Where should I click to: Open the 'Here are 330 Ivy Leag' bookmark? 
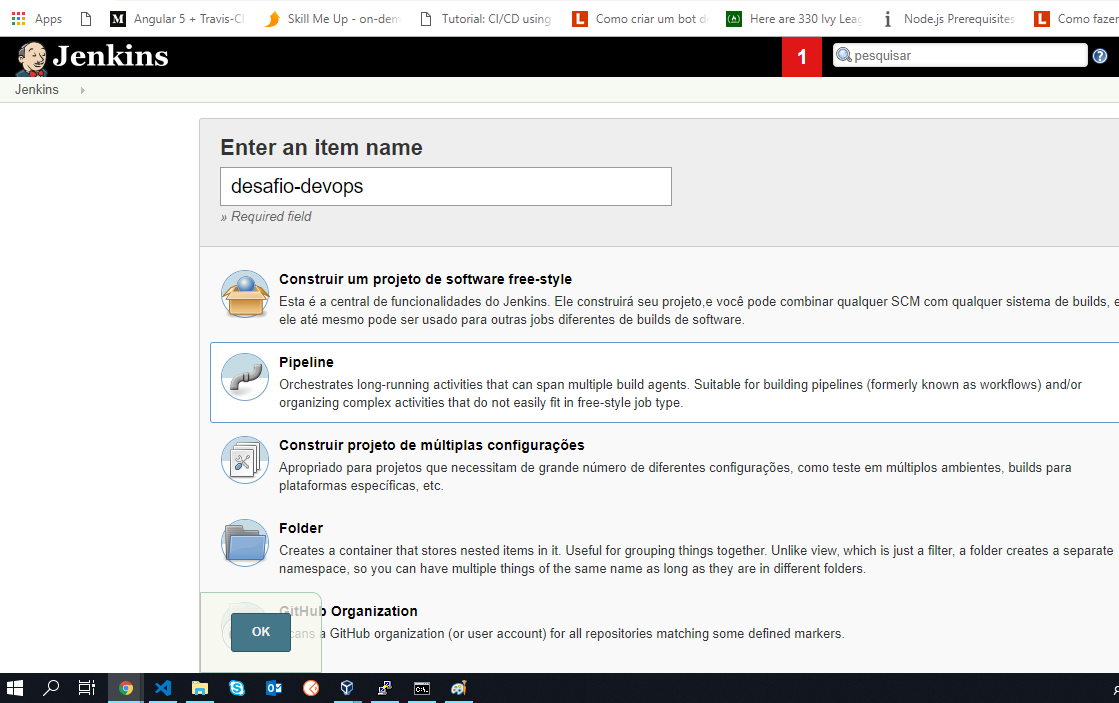(794, 19)
